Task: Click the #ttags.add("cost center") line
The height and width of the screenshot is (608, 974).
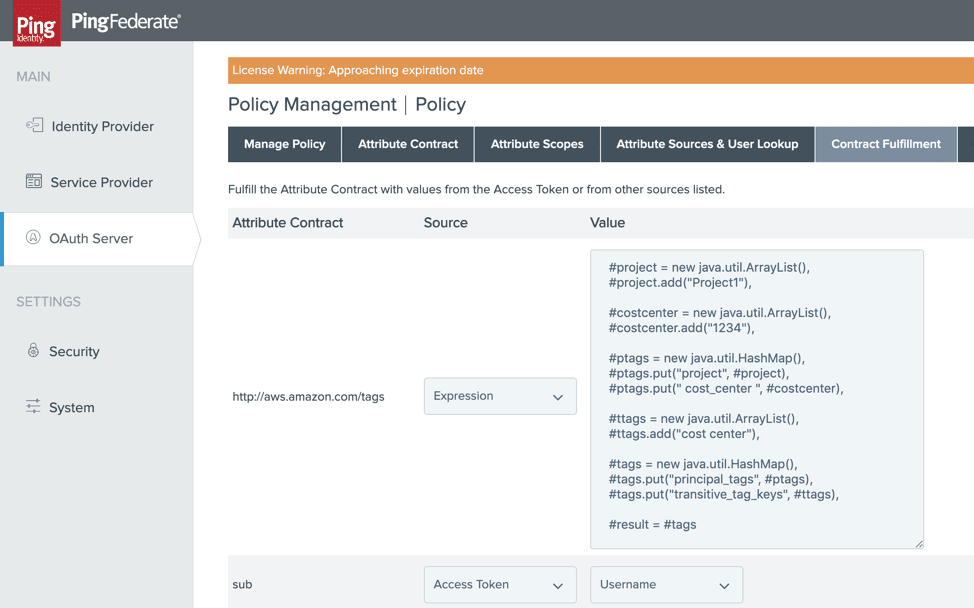Action: tap(684, 433)
